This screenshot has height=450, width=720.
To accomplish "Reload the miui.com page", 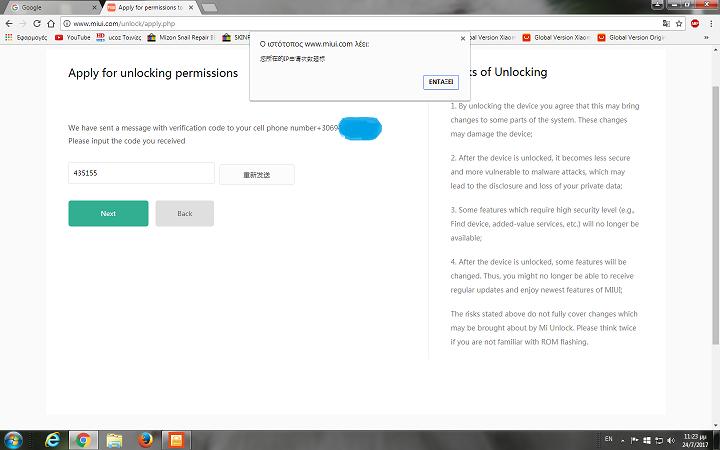I will (37, 23).
